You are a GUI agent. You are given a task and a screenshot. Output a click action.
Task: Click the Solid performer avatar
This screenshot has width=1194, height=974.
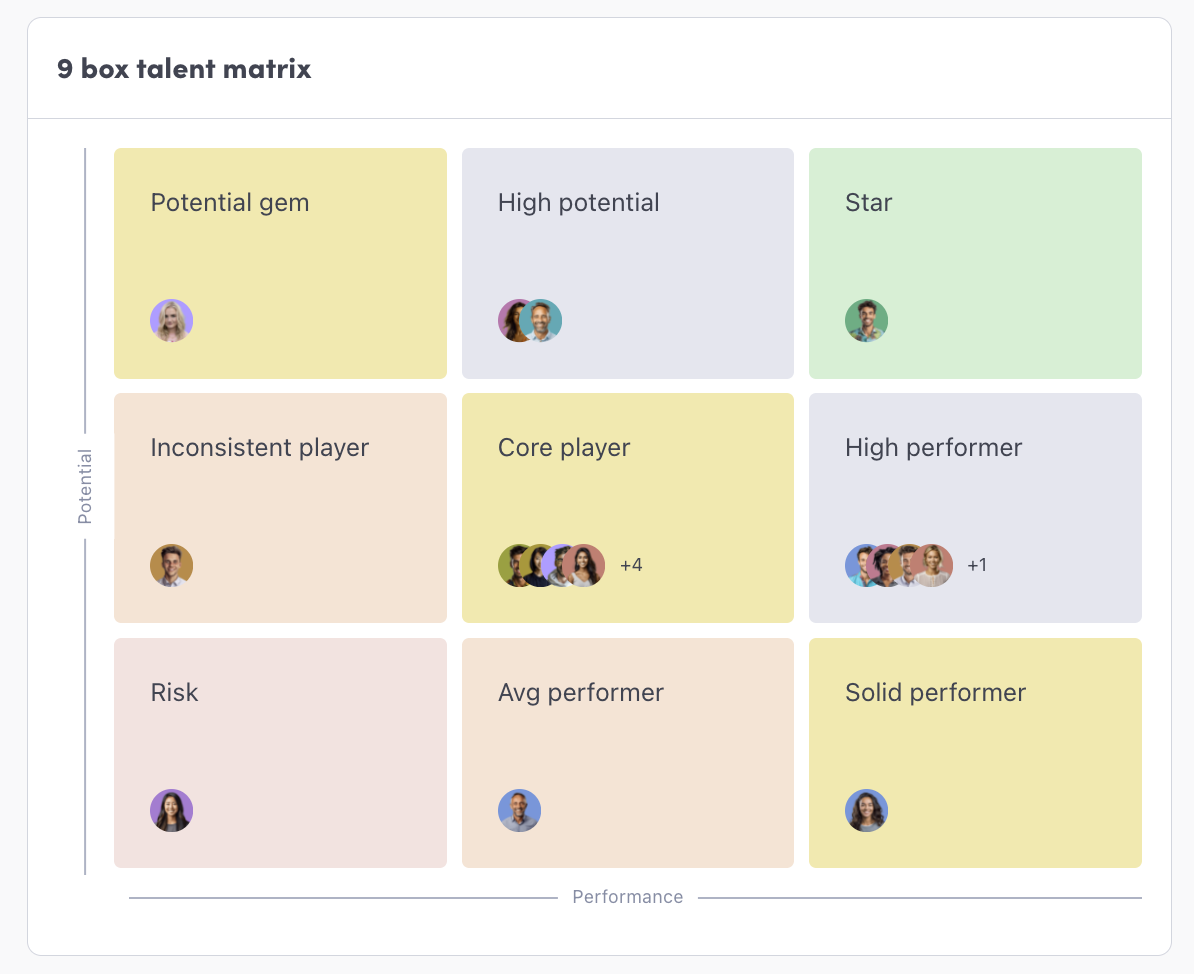click(x=866, y=810)
